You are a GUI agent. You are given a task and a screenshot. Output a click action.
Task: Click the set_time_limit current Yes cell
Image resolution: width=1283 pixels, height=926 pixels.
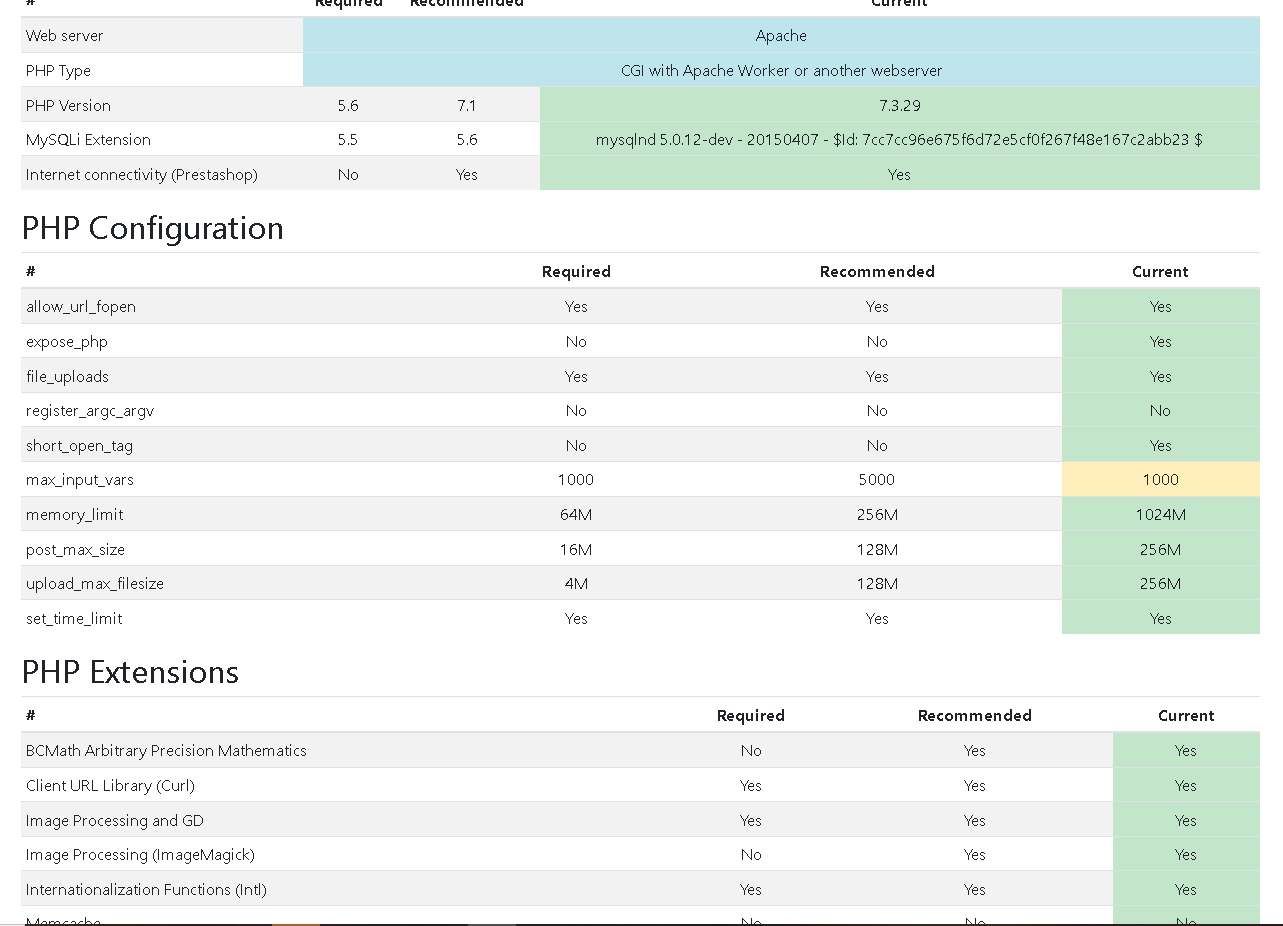pyautogui.click(x=1159, y=618)
